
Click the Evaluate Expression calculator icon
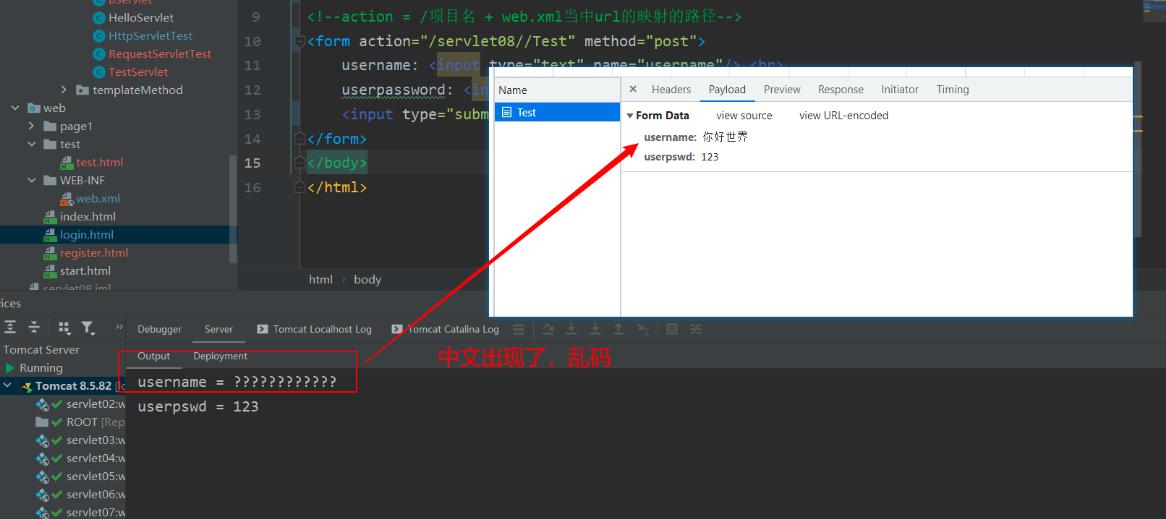(x=671, y=329)
